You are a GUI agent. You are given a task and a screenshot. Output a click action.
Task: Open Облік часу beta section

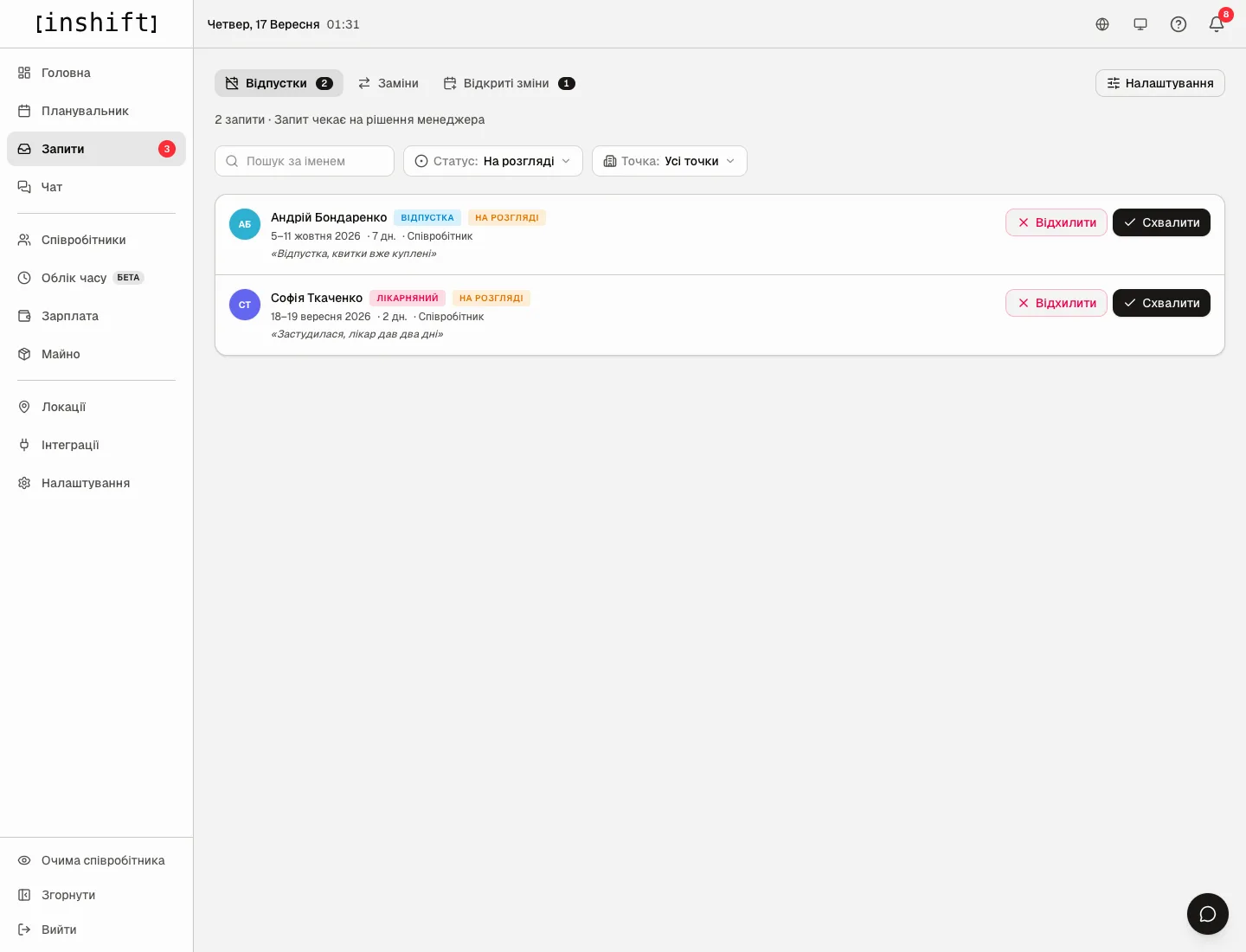[96, 278]
